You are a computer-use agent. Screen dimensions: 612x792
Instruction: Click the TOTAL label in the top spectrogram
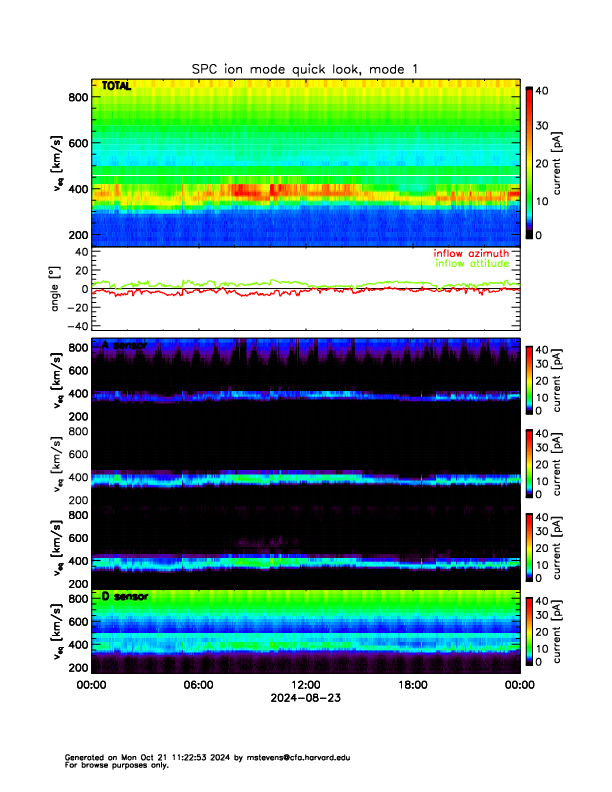coord(117,87)
